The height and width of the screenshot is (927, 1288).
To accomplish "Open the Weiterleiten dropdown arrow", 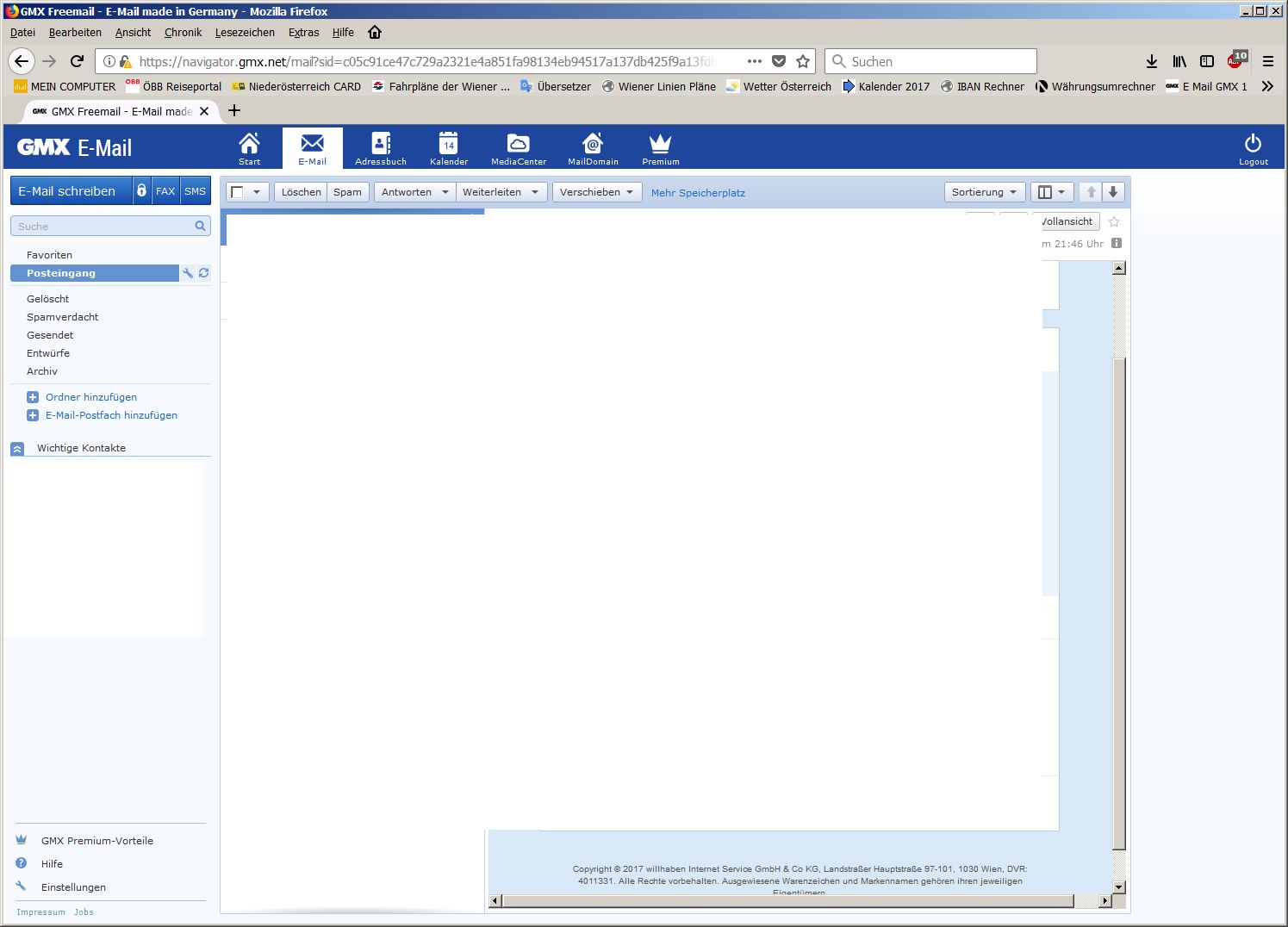I will (x=535, y=192).
